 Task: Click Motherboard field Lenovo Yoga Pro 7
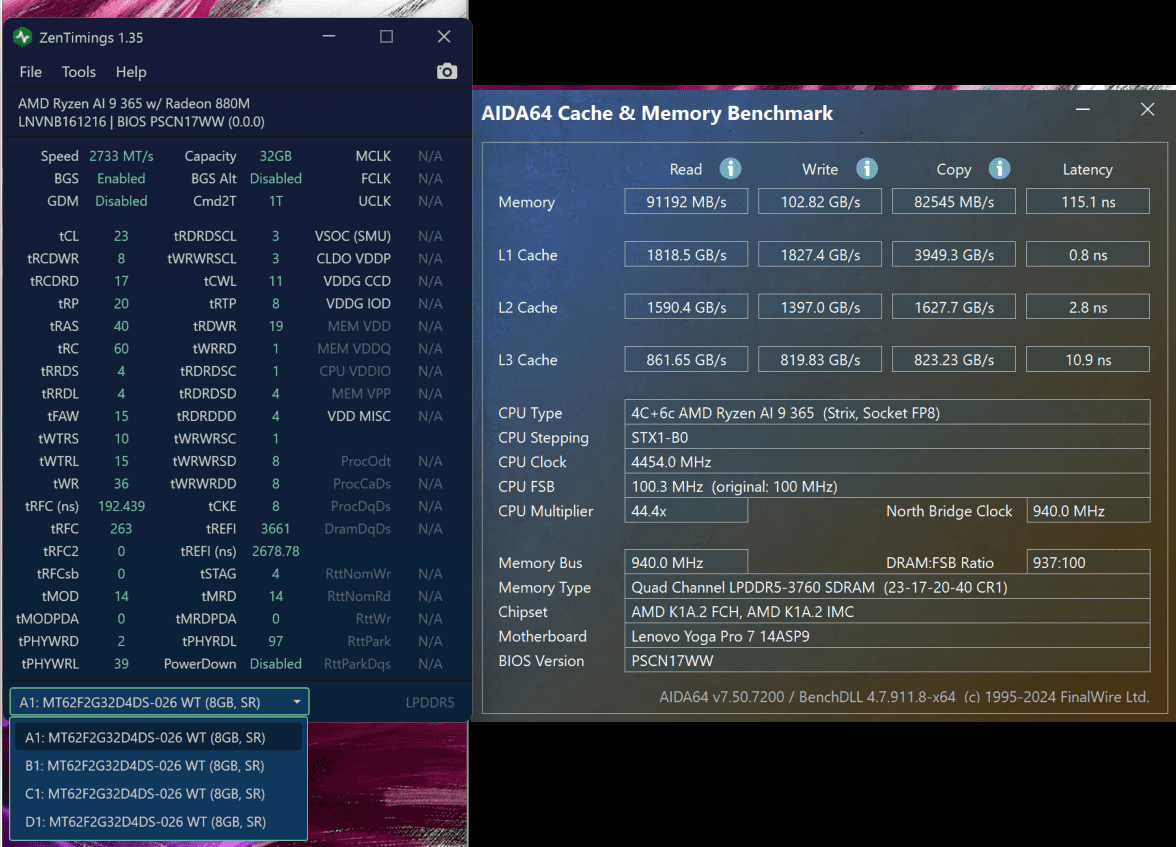click(x=887, y=636)
